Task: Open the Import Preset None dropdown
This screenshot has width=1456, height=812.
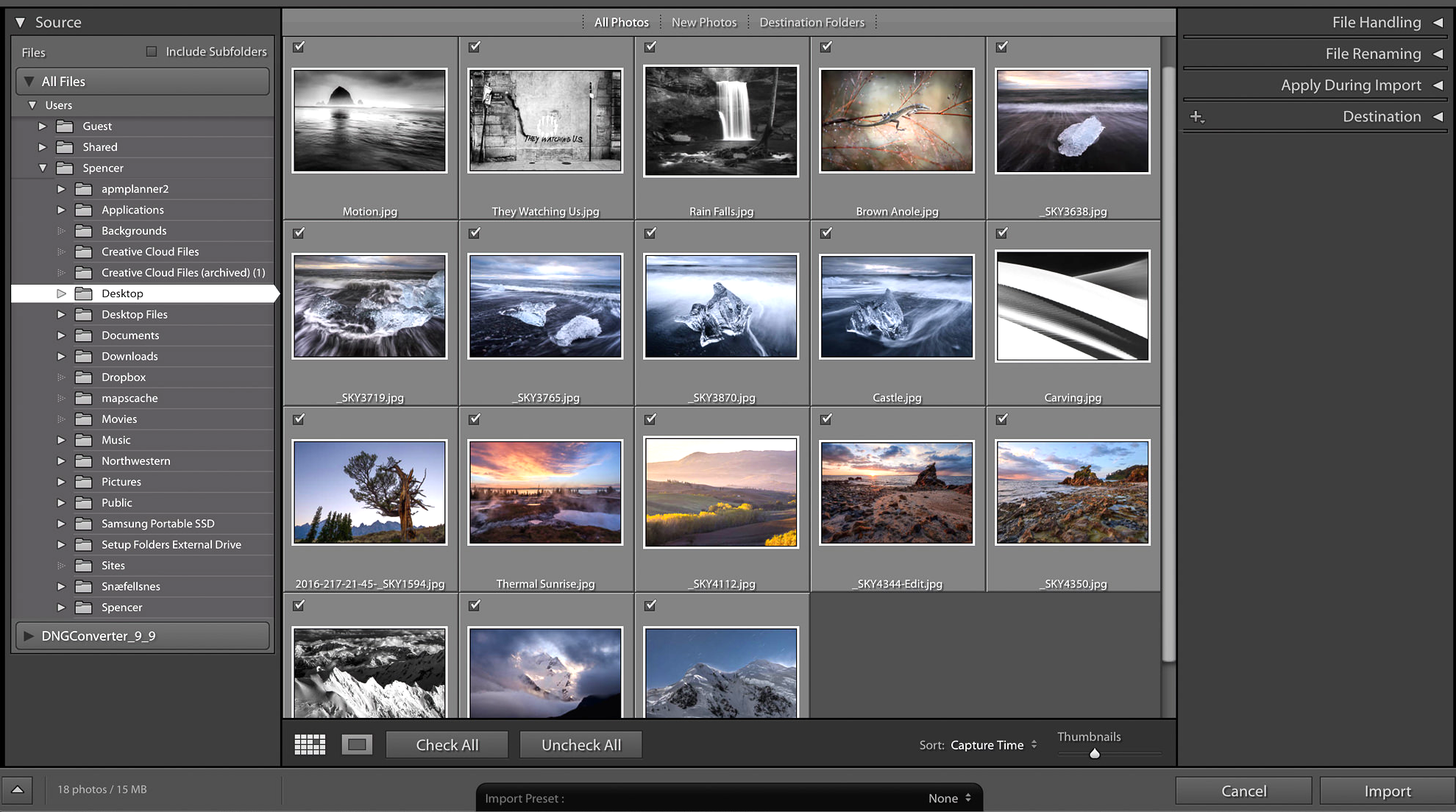Action: click(950, 798)
